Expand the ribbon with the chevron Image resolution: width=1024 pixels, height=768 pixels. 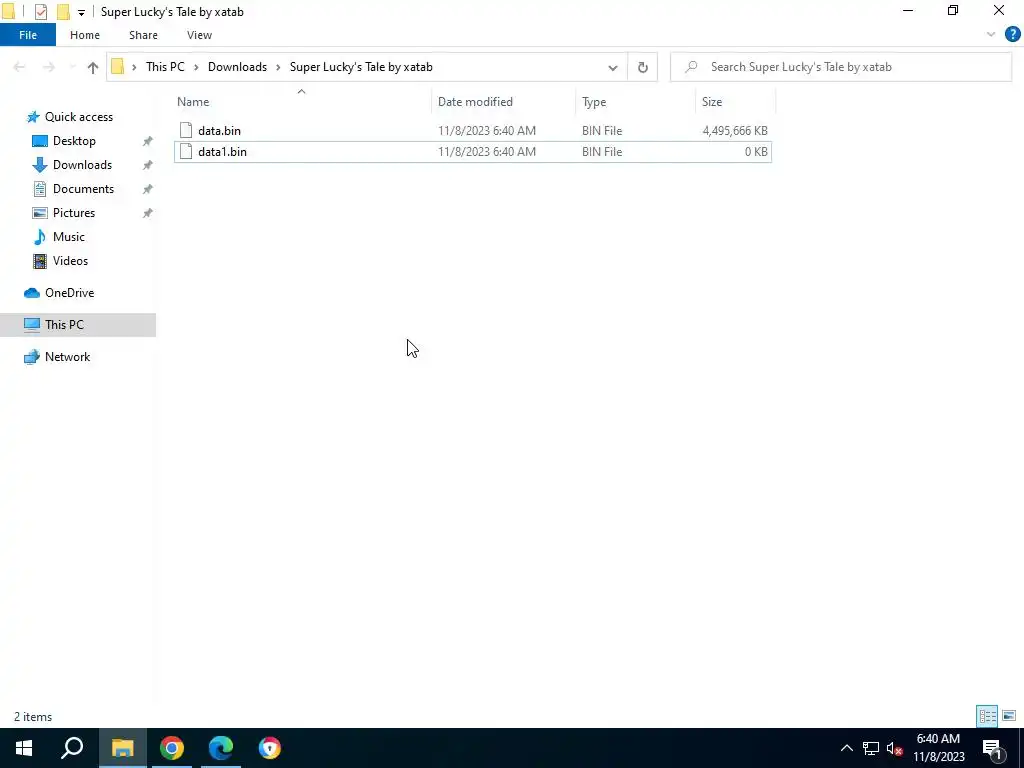pyautogui.click(x=991, y=35)
